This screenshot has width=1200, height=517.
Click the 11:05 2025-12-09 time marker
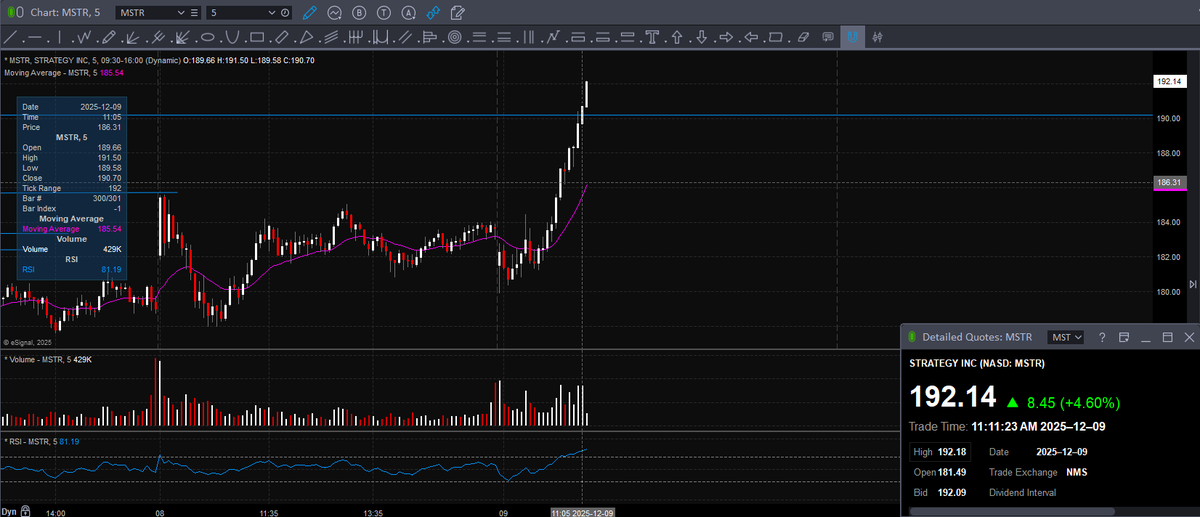(x=582, y=511)
